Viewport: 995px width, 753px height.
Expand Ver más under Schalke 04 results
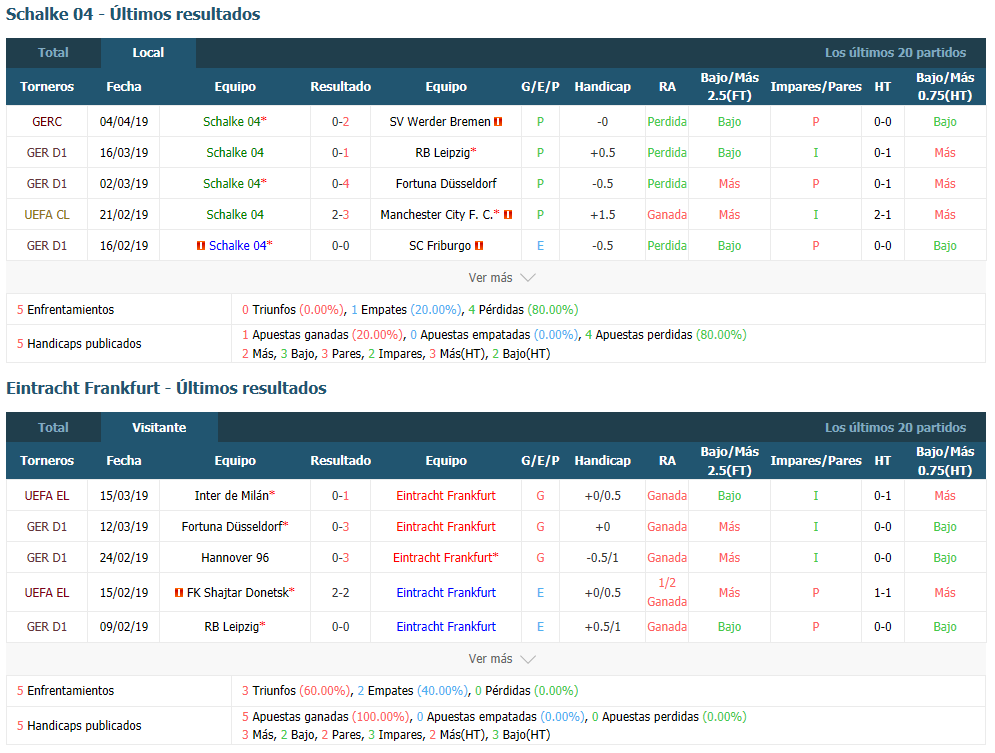pos(502,278)
